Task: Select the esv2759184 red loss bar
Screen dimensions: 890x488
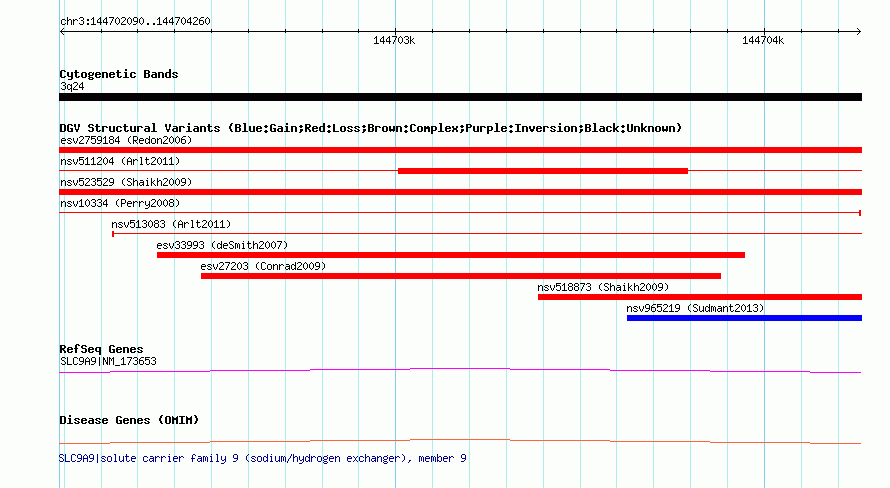Action: click(x=460, y=150)
